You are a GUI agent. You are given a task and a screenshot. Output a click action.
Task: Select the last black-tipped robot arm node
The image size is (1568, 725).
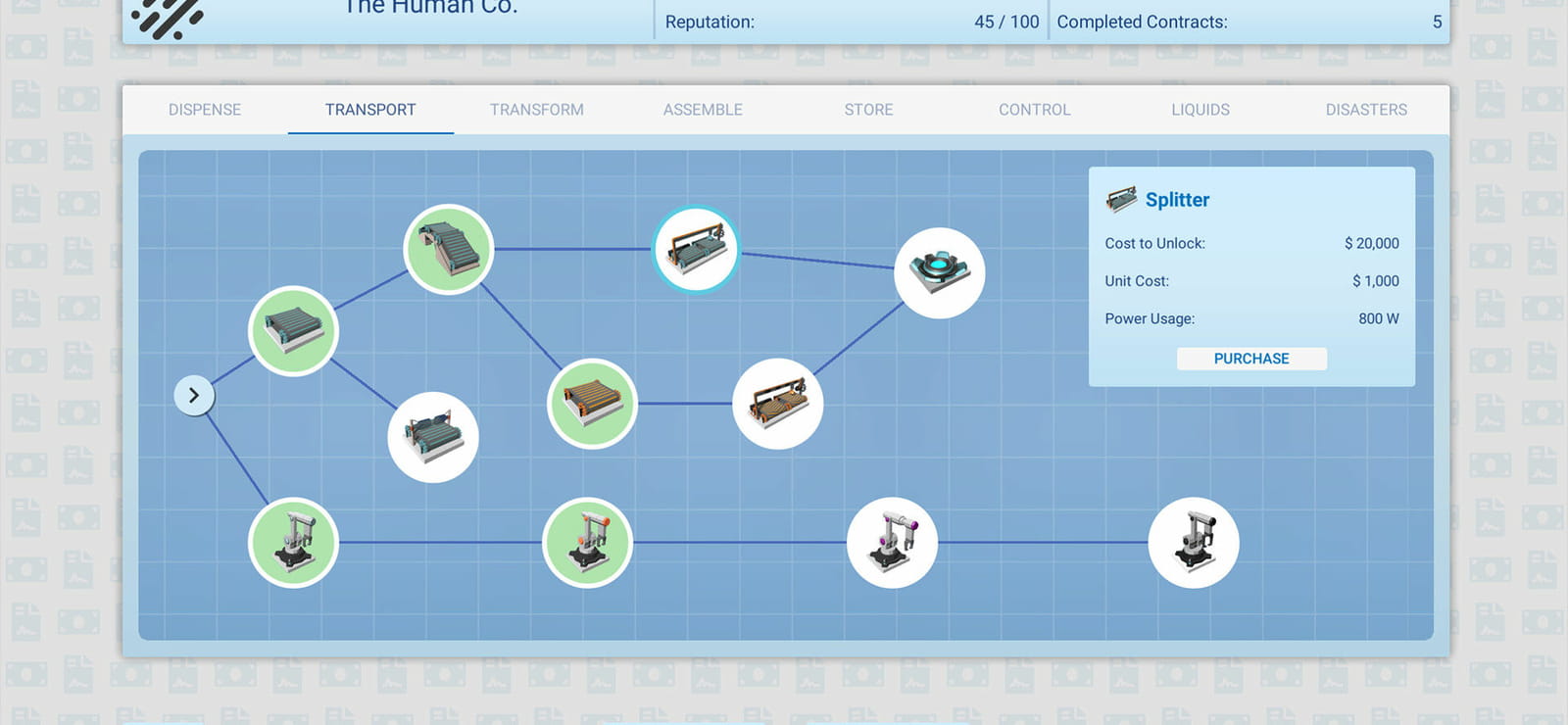(x=1194, y=543)
